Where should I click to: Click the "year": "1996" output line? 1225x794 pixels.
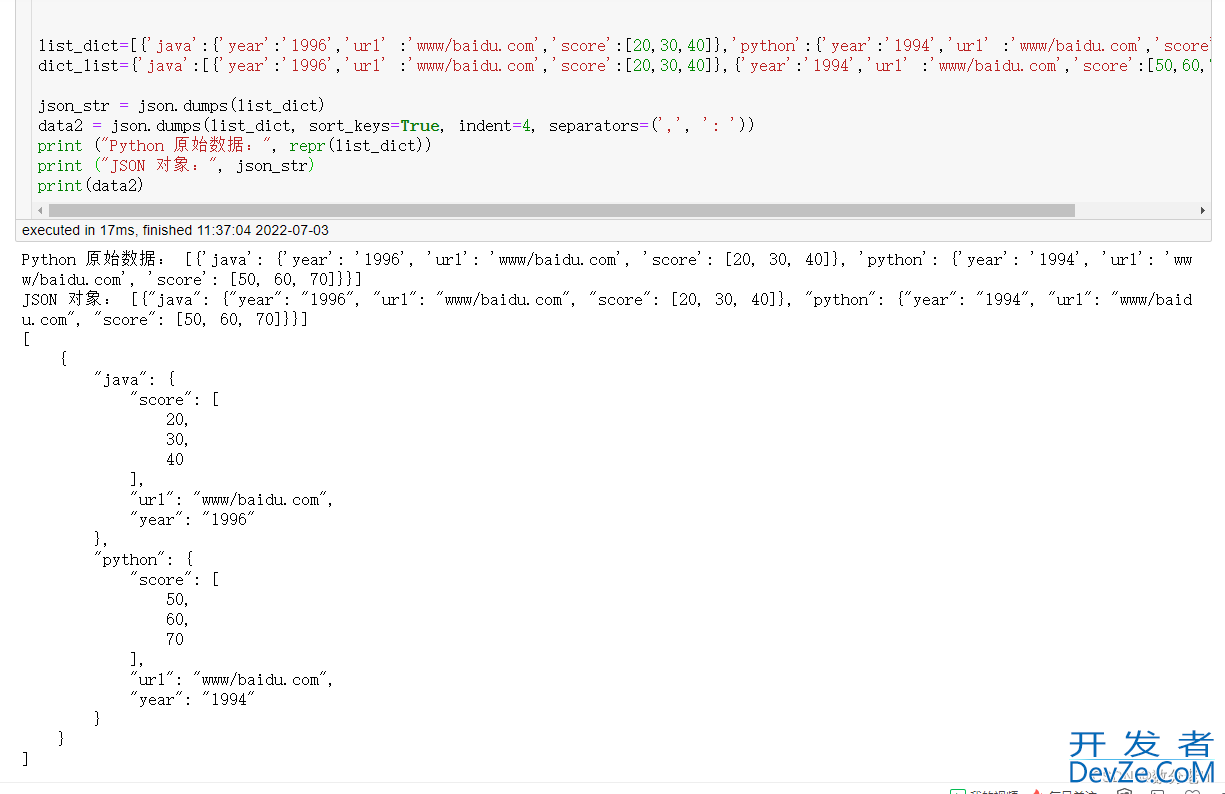coord(193,520)
